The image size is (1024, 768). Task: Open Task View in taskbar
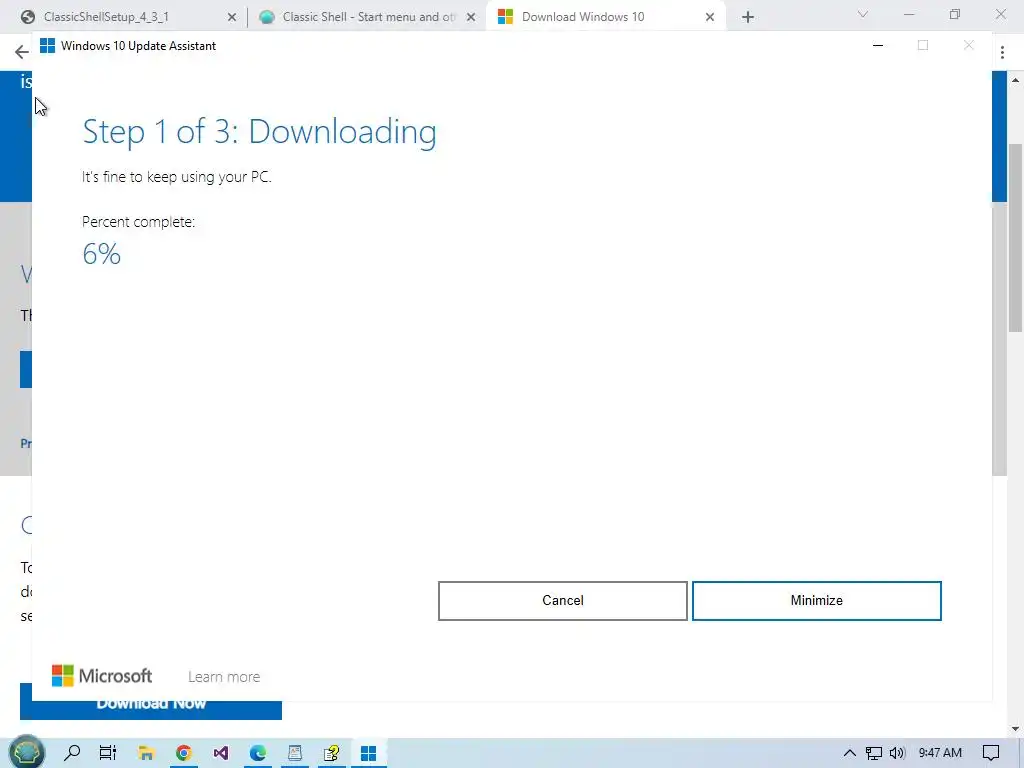(x=108, y=753)
